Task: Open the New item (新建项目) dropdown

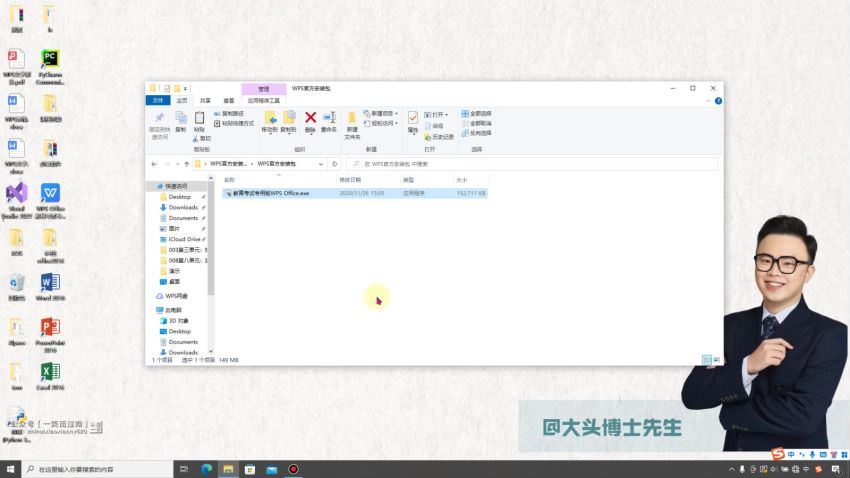Action: coord(381,114)
